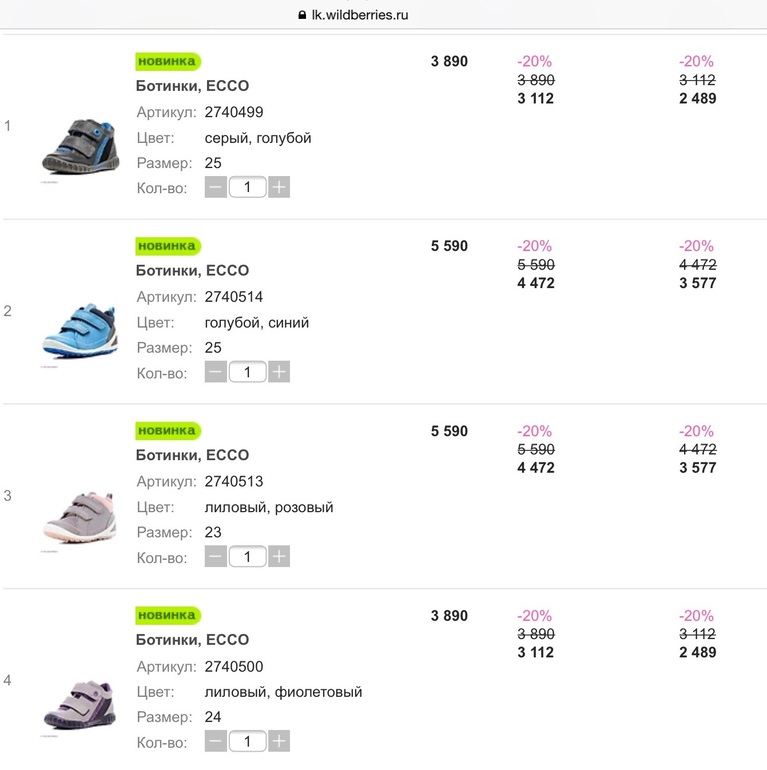The height and width of the screenshot is (770, 767).
Task: Open 'Ботинки, ECCO' link for article 2740500
Action: (192, 640)
